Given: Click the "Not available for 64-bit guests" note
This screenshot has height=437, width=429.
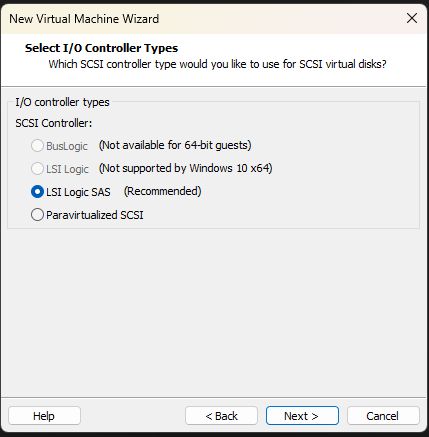Looking at the screenshot, I should (x=175, y=145).
